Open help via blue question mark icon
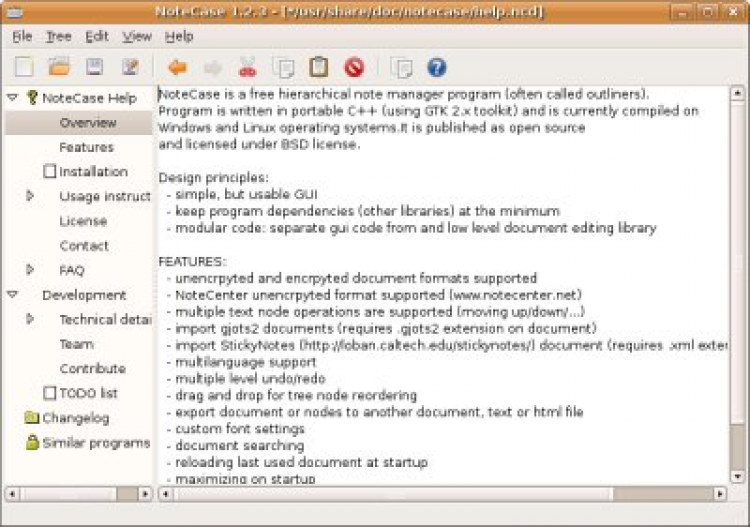 tap(436, 68)
